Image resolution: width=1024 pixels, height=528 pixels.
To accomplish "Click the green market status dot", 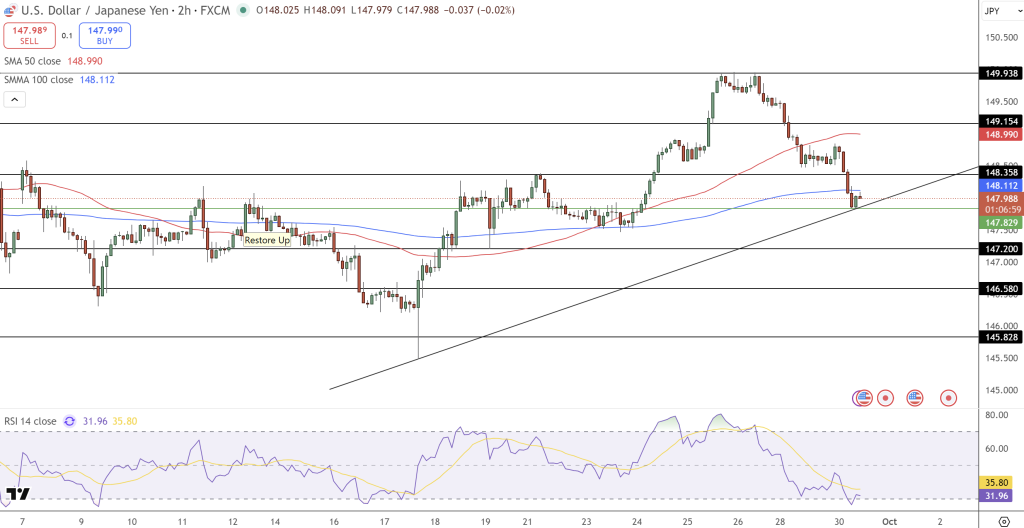I will (244, 10).
